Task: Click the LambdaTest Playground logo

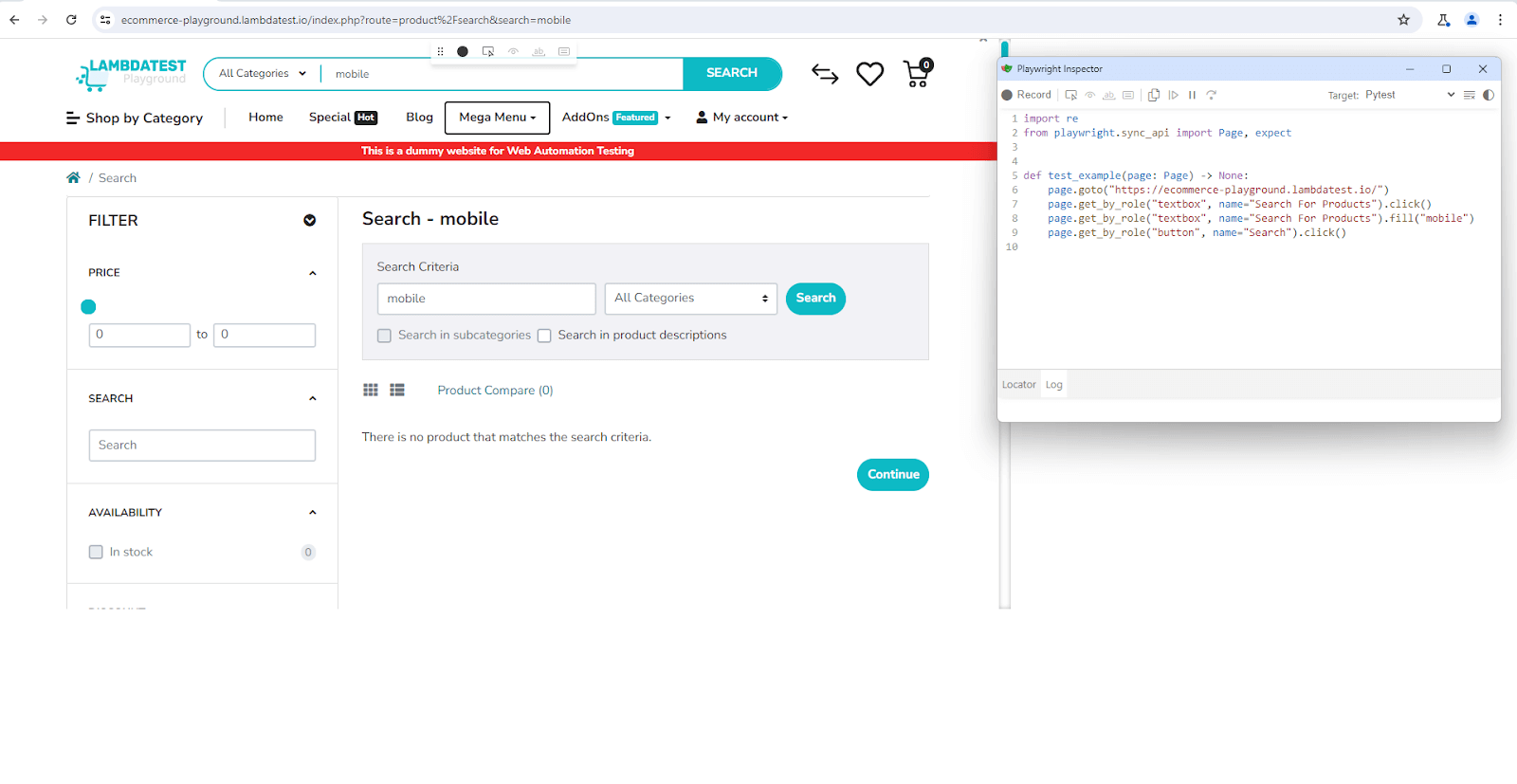Action: coord(131,74)
